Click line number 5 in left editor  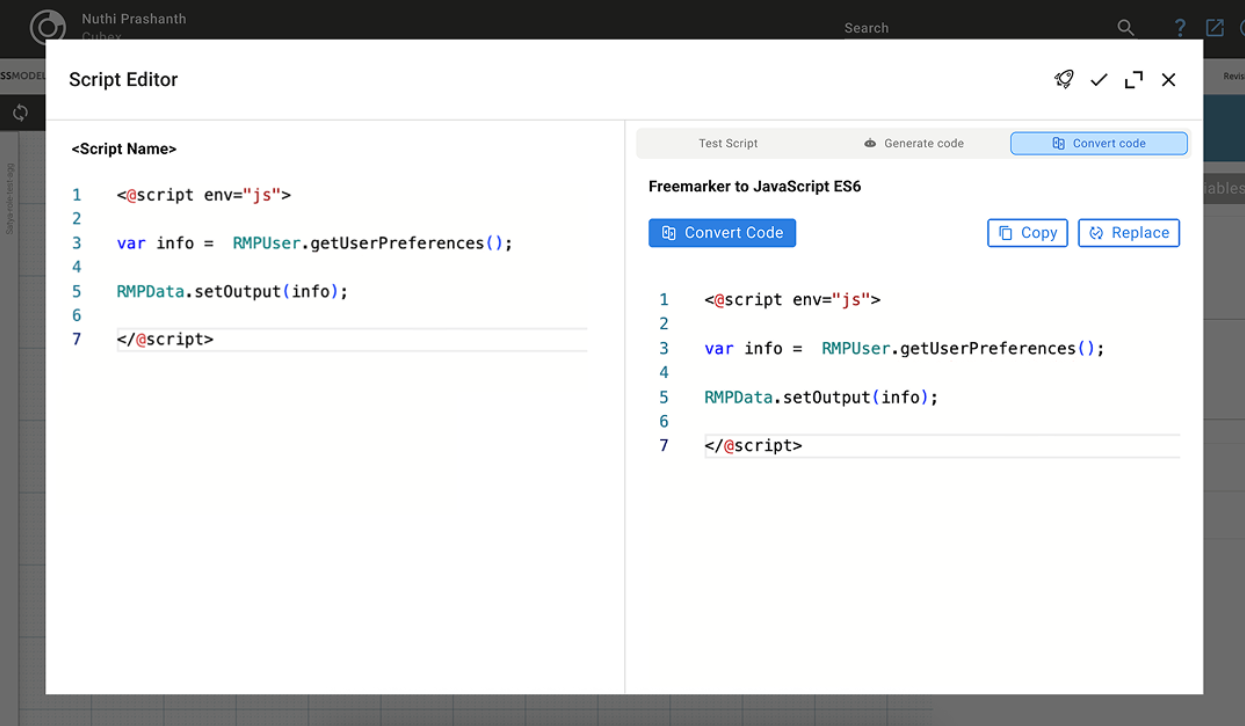coord(77,291)
